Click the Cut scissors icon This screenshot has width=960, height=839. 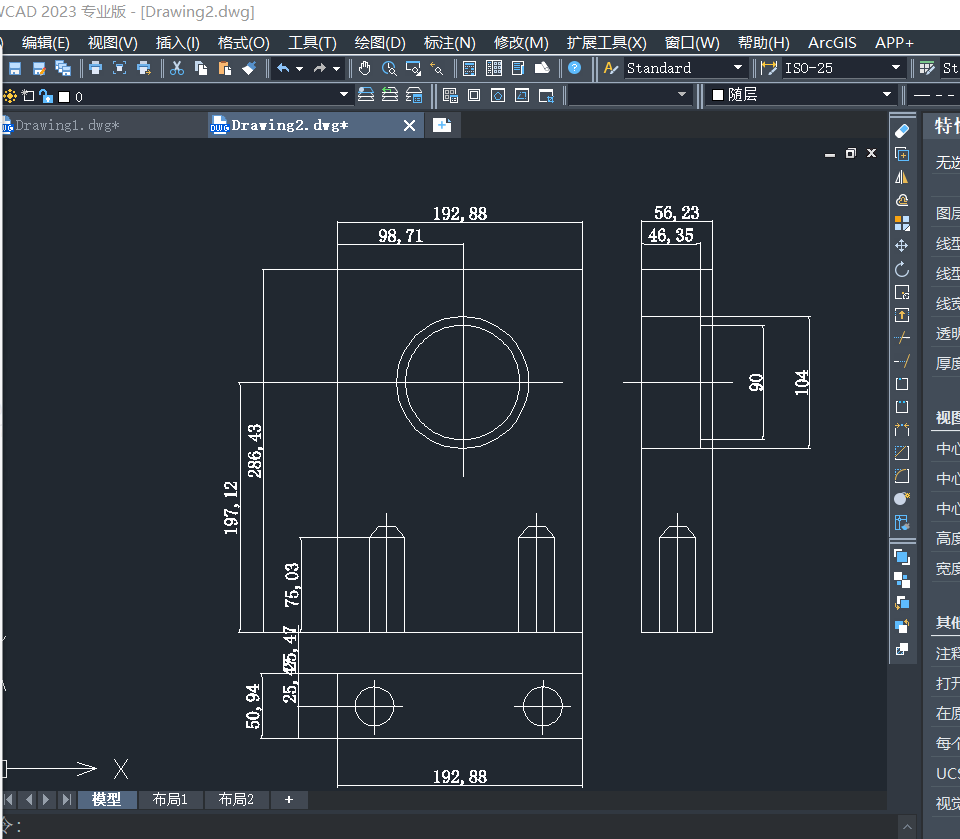177,68
